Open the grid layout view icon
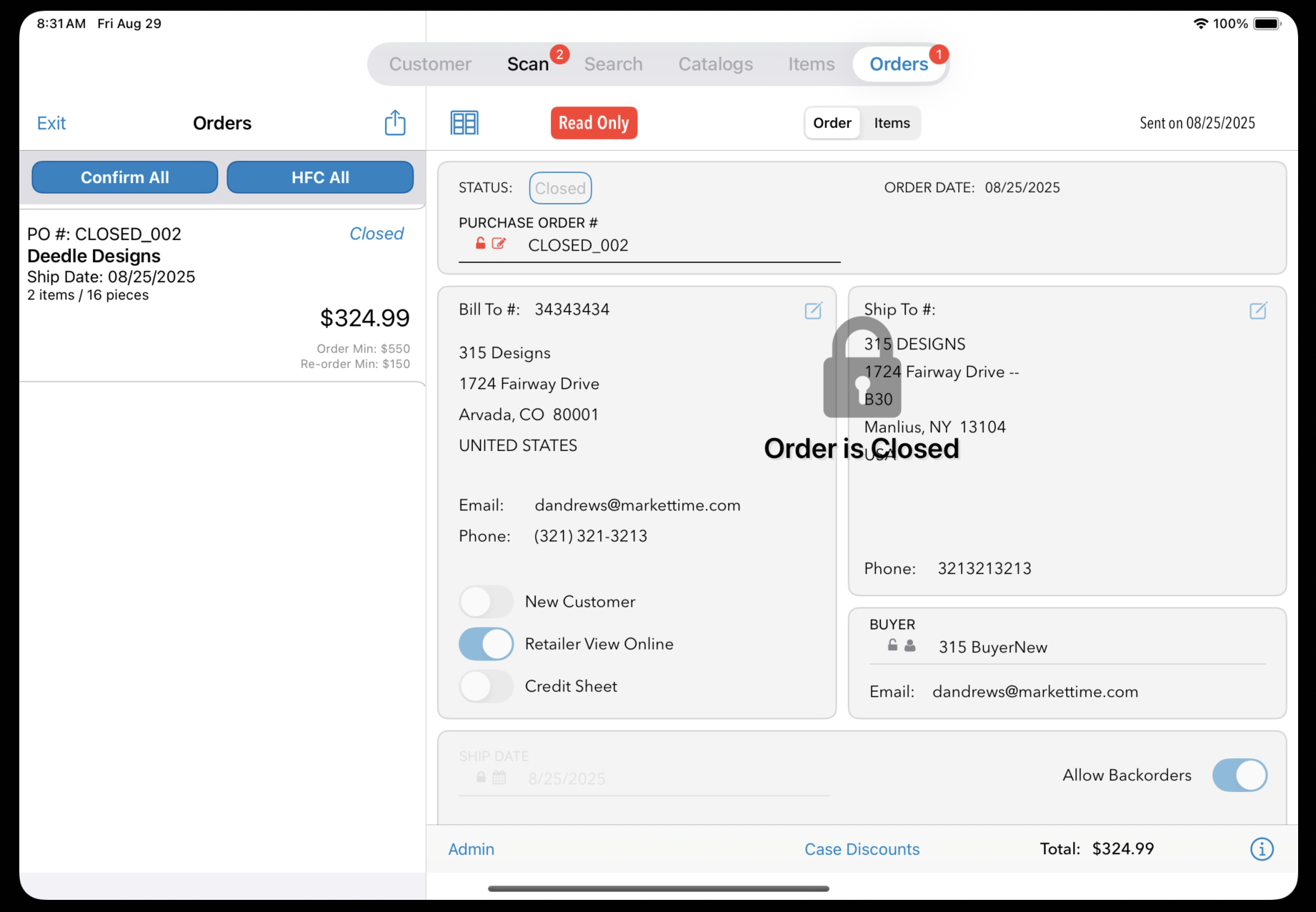 464,123
